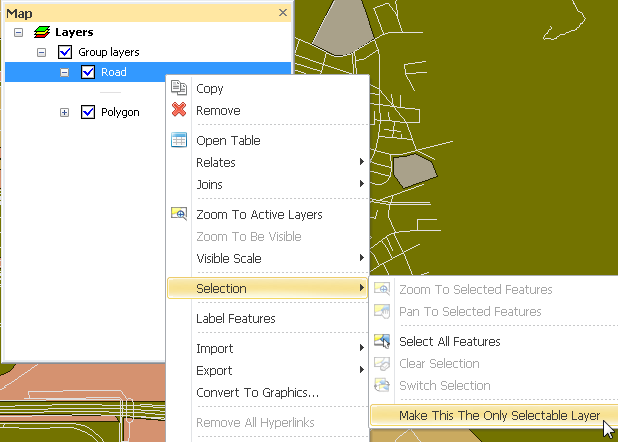Choose Remove from the context menu
The height and width of the screenshot is (442, 618).
point(268,111)
